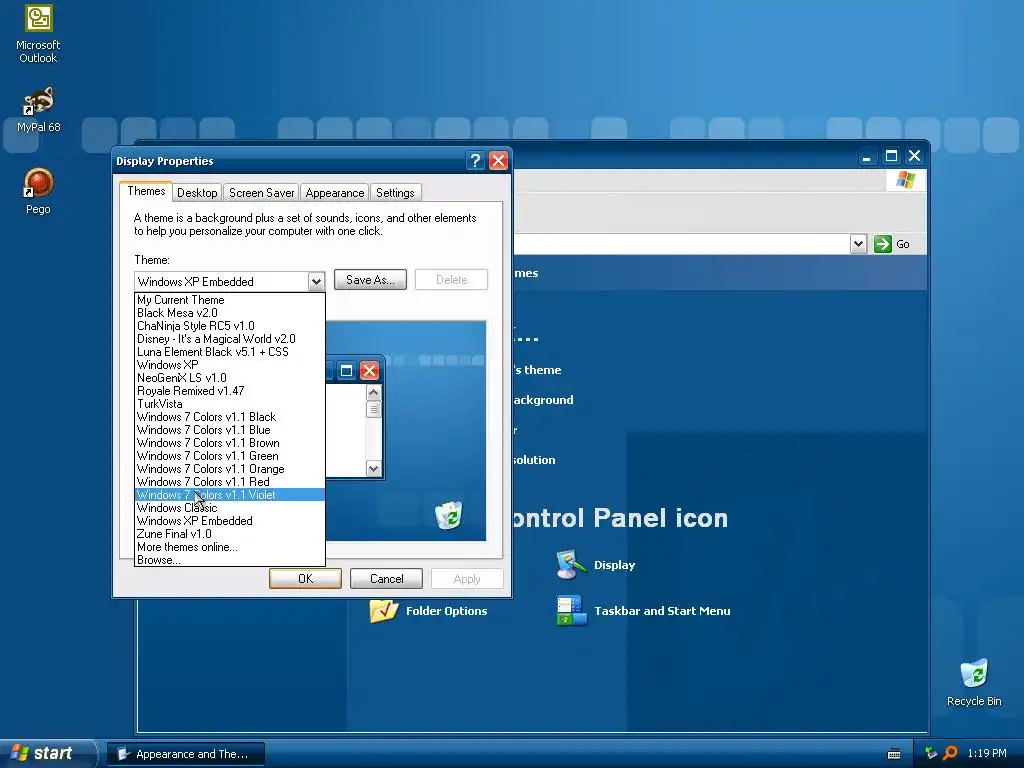1024x768 pixels.
Task: Choose Royale Remixed v1.47 theme
Action: (x=230, y=391)
